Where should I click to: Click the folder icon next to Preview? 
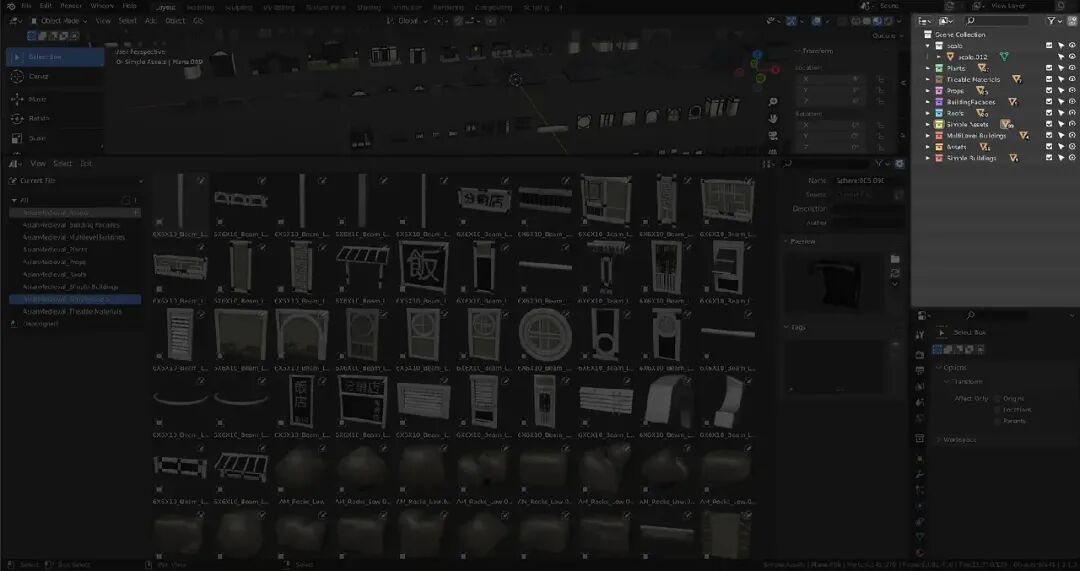point(895,259)
